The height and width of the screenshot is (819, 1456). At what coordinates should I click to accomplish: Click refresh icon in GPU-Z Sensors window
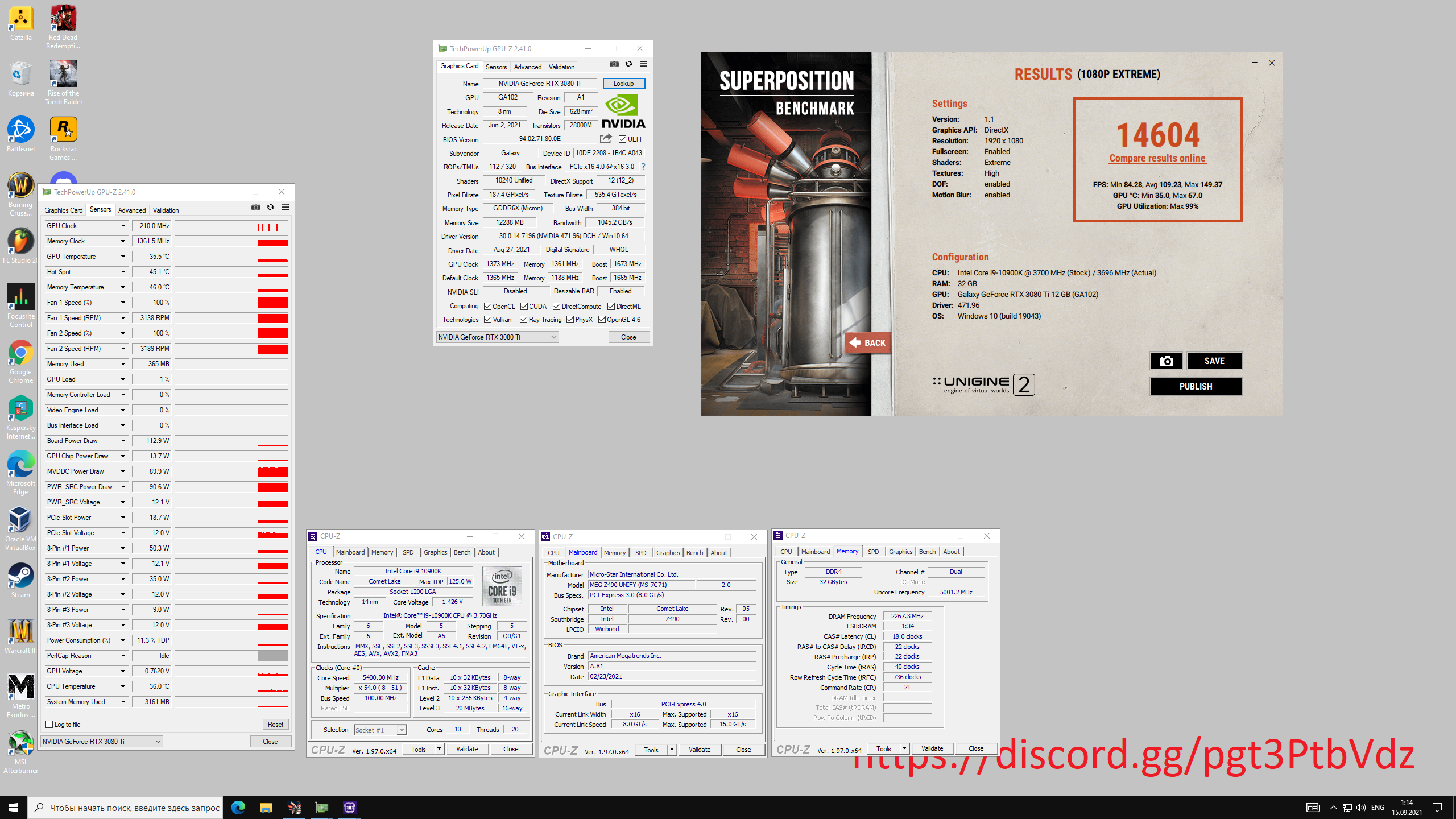click(271, 208)
